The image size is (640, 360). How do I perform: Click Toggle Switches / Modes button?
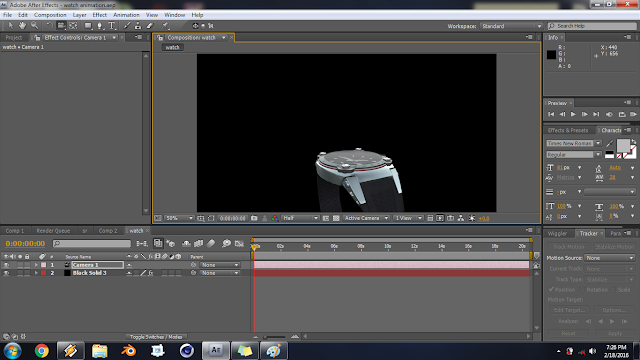tap(156, 337)
